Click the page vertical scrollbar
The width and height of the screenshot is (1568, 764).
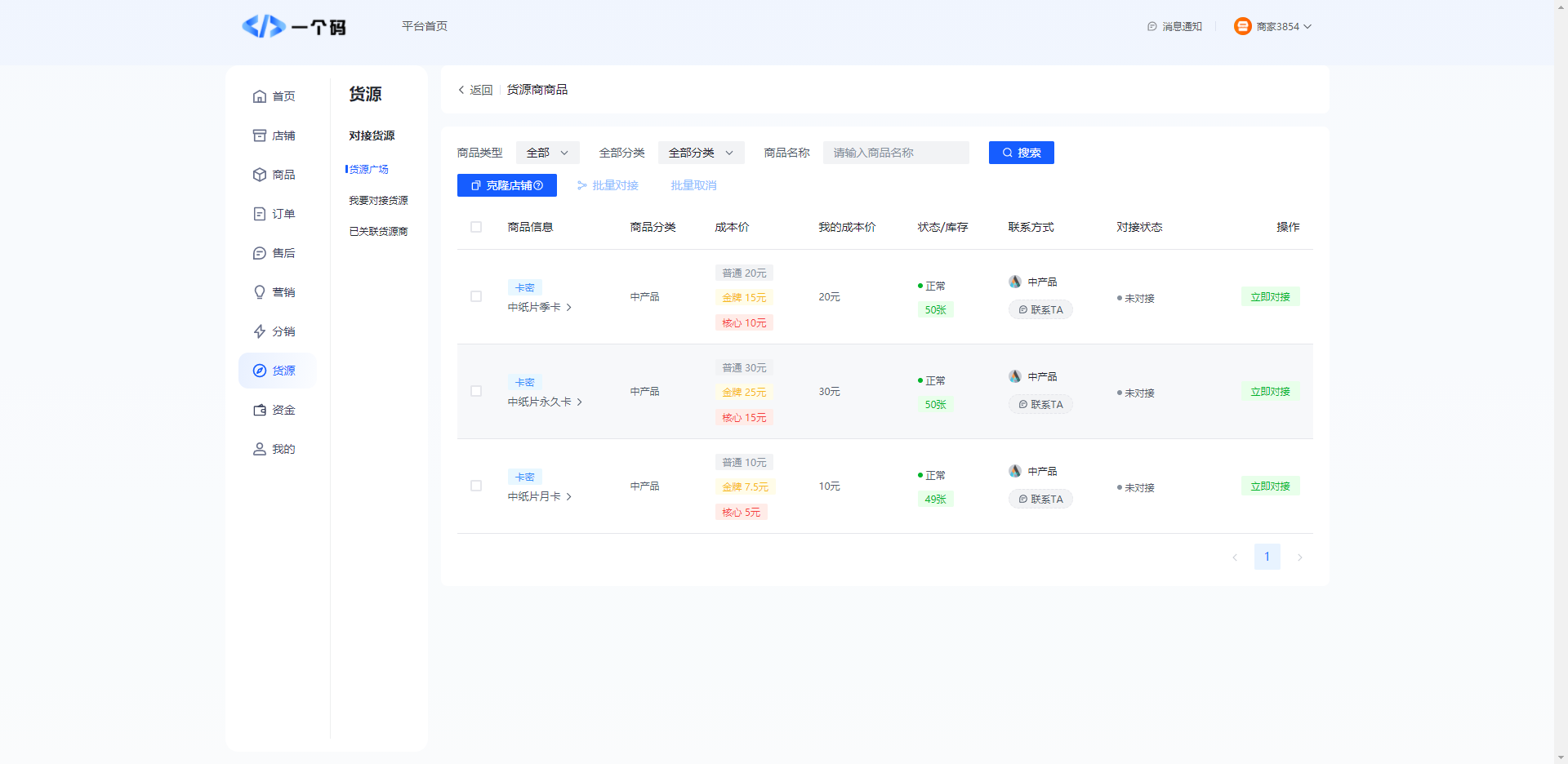[1561, 382]
